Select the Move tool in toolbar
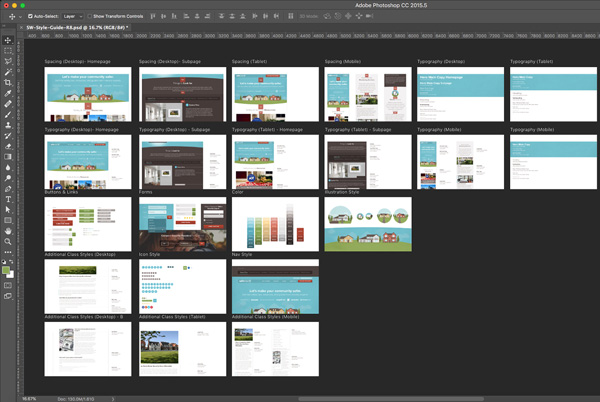The height and width of the screenshot is (402, 600). click(x=8, y=40)
